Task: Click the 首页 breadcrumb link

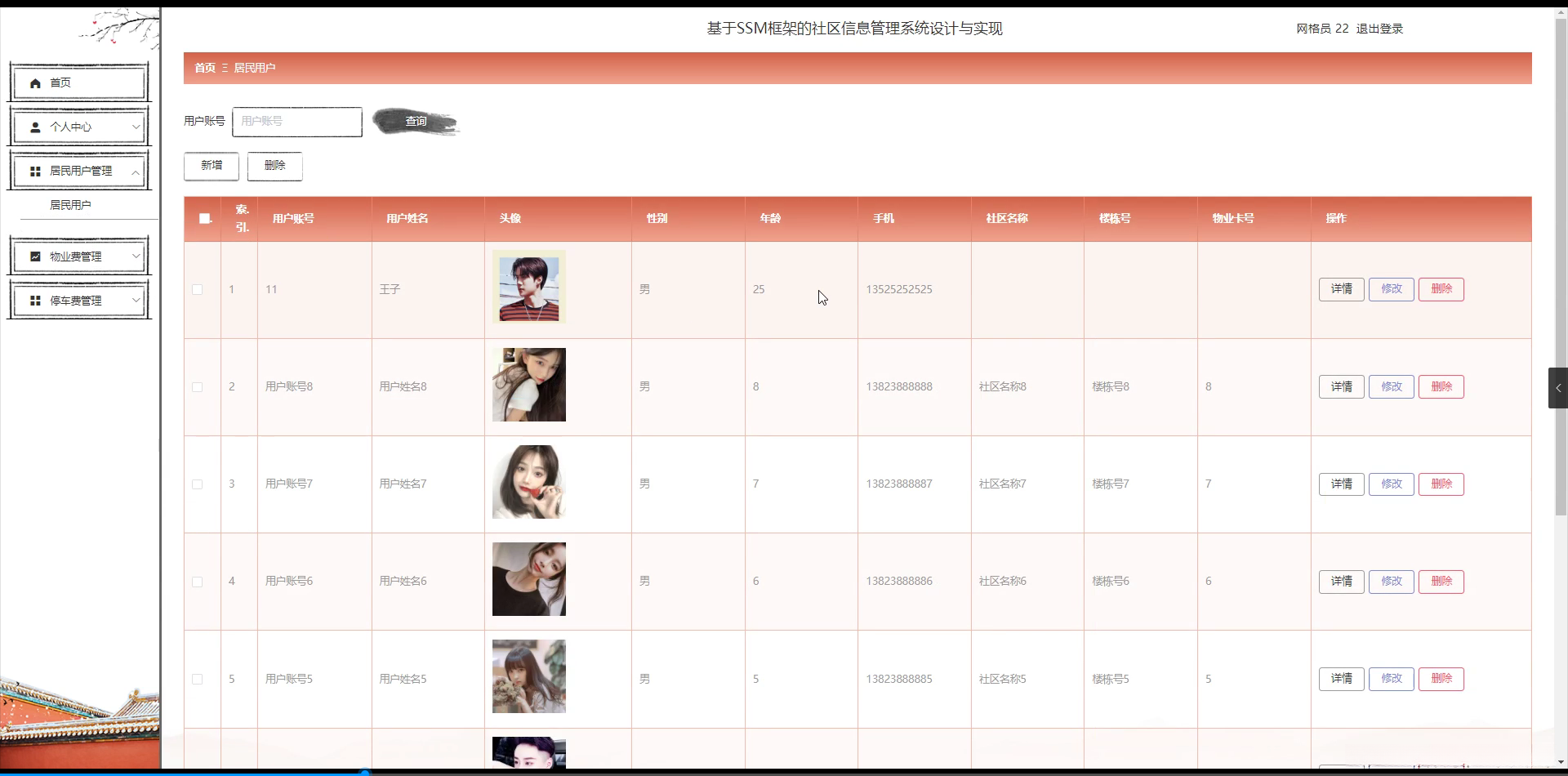Action: click(x=205, y=68)
